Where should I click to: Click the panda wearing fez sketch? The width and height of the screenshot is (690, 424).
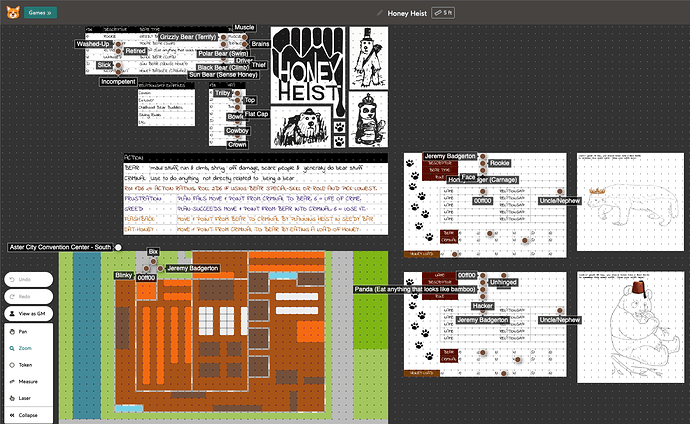(630, 327)
